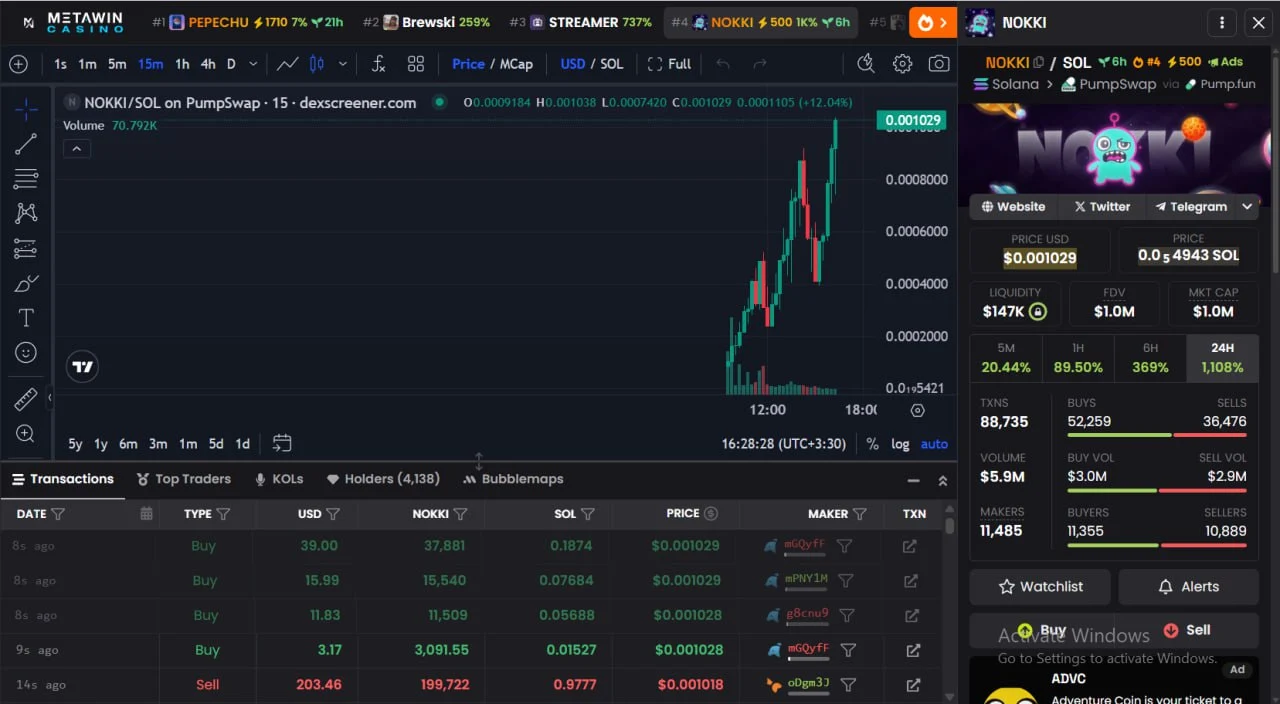Screen dimensions: 1280x704
Task: Select the text annotation tool
Action: click(26, 318)
